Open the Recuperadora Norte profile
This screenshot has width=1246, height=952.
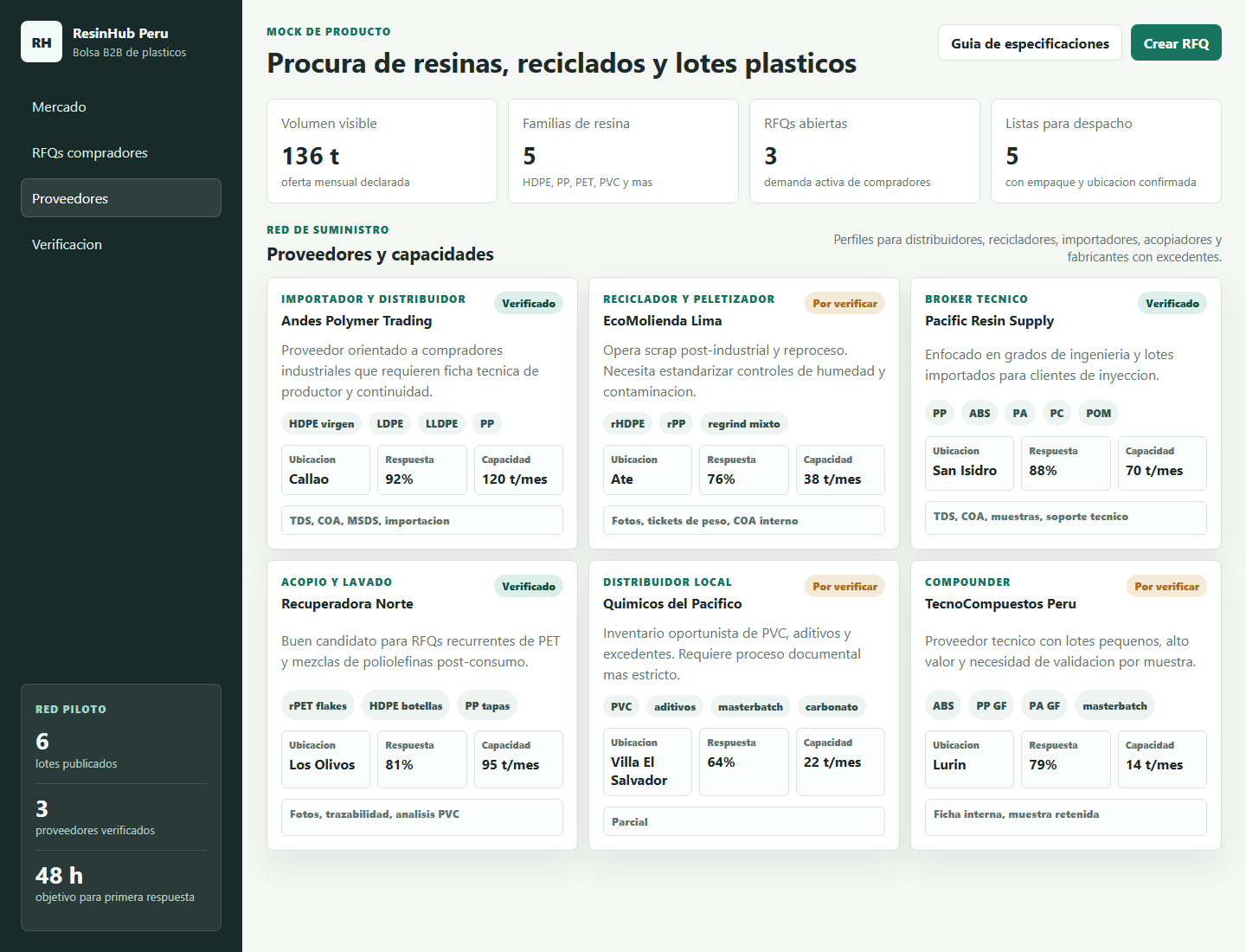347,603
